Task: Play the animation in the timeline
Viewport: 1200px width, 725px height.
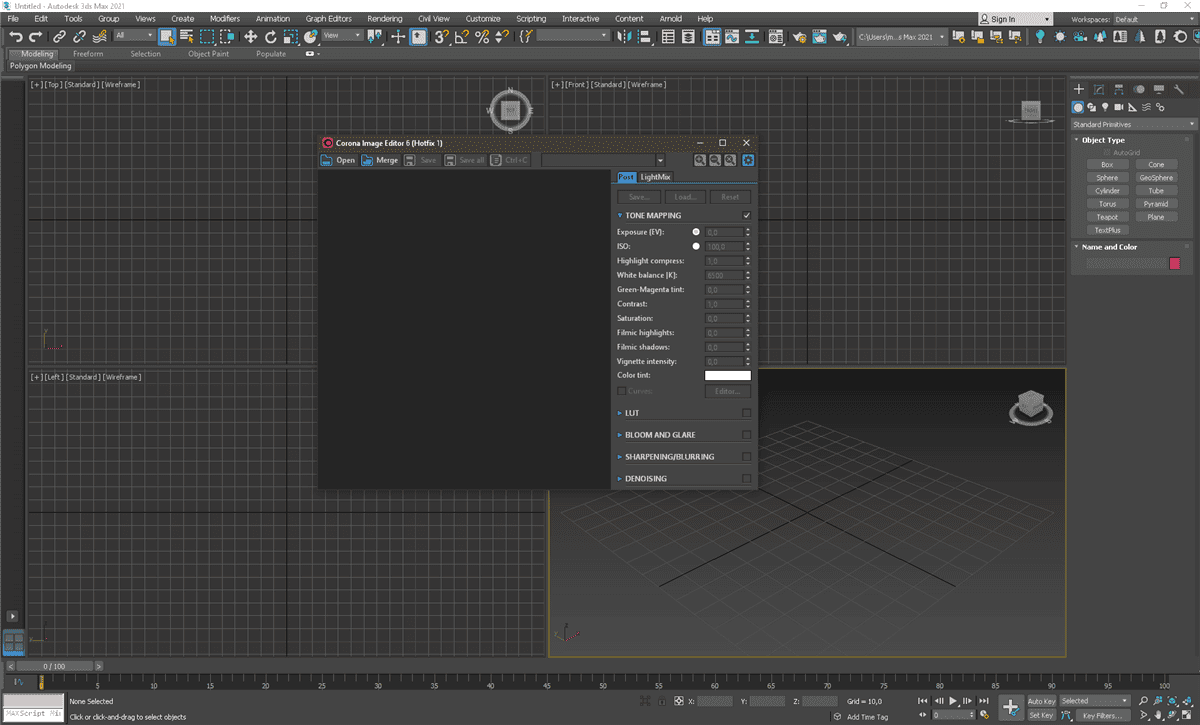Action: coord(953,701)
